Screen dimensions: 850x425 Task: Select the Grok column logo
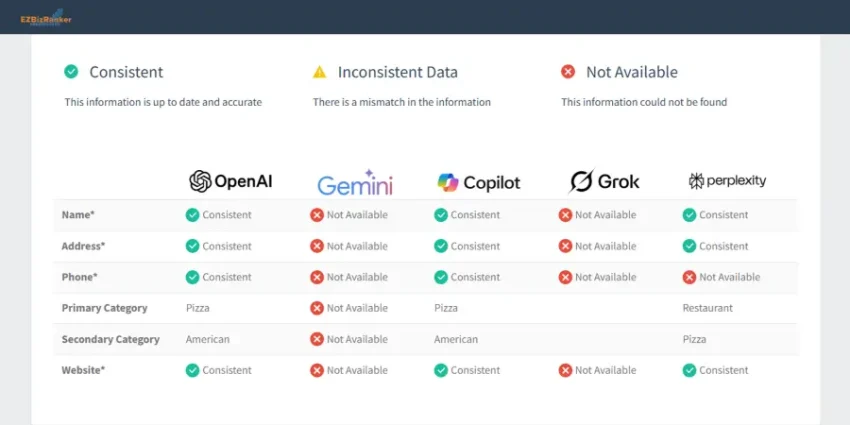(x=604, y=181)
